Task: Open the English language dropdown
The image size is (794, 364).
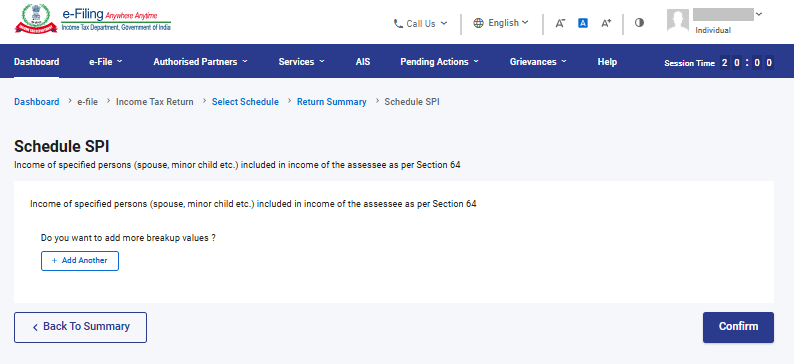Action: tap(501, 23)
